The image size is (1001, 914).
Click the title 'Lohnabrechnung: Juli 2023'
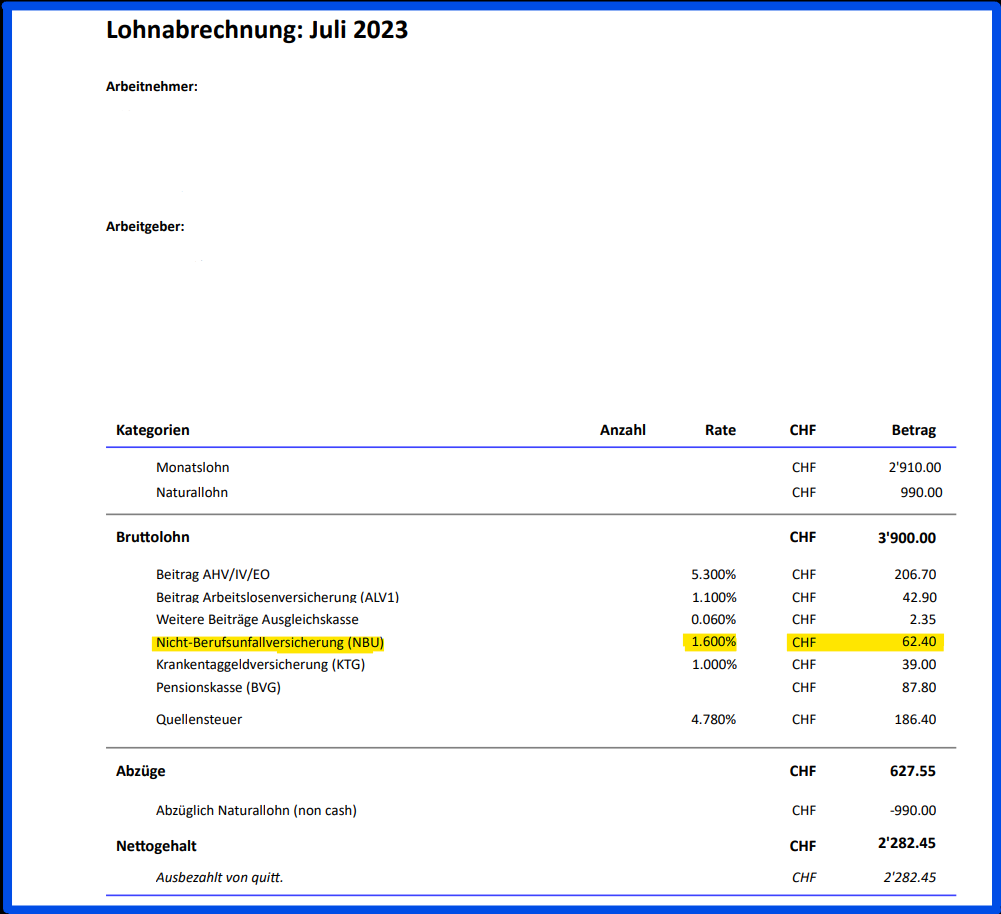[x=257, y=30]
